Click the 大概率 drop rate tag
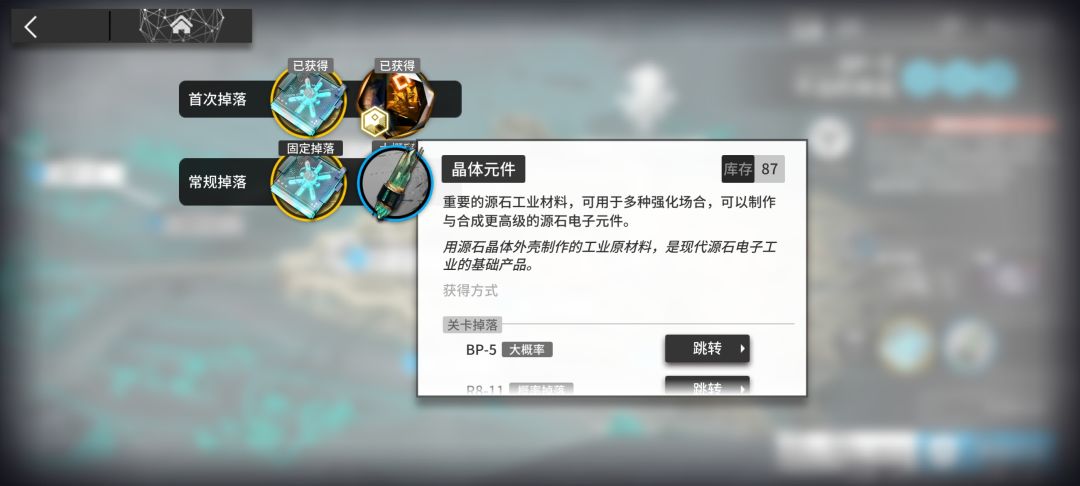Screen dimensions: 1080x486 click(x=527, y=350)
